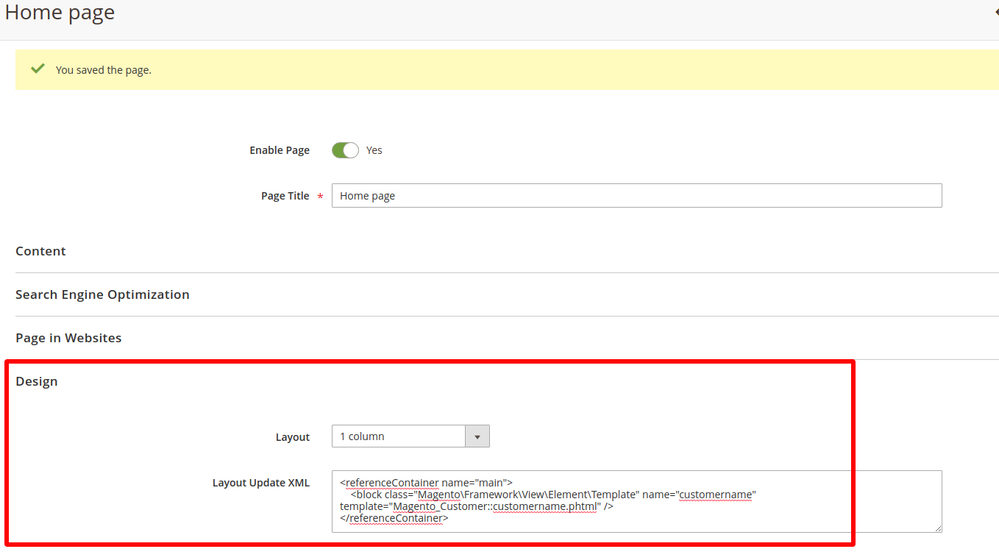Click the back arrow at top right

pos(995,13)
